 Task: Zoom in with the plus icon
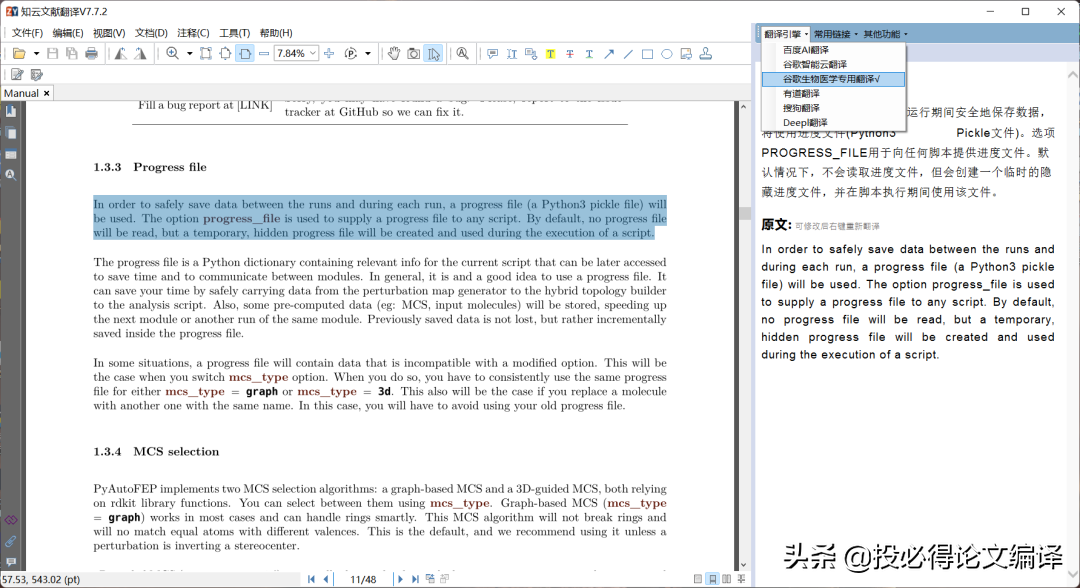tap(329, 54)
